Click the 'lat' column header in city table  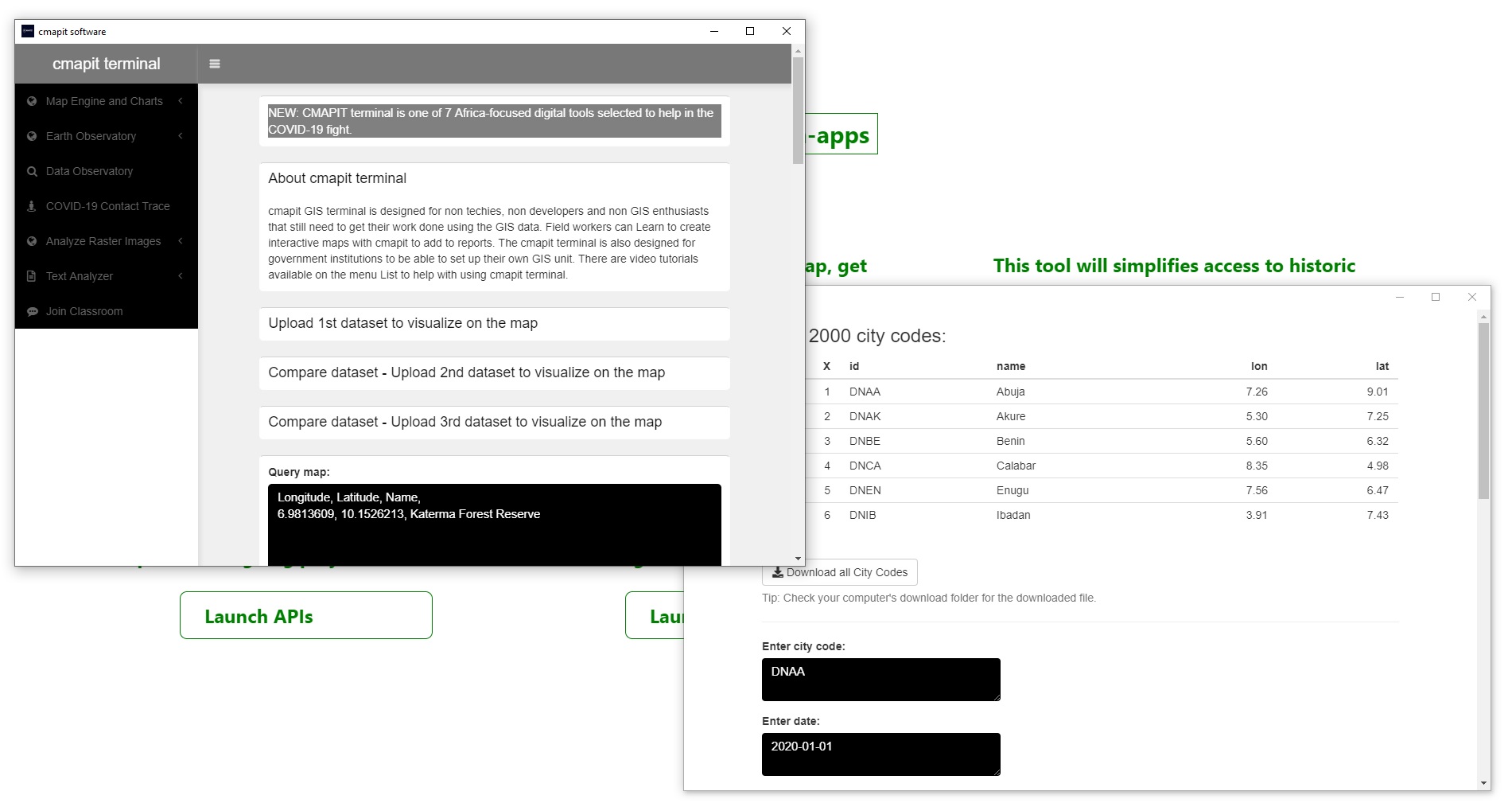(1382, 366)
